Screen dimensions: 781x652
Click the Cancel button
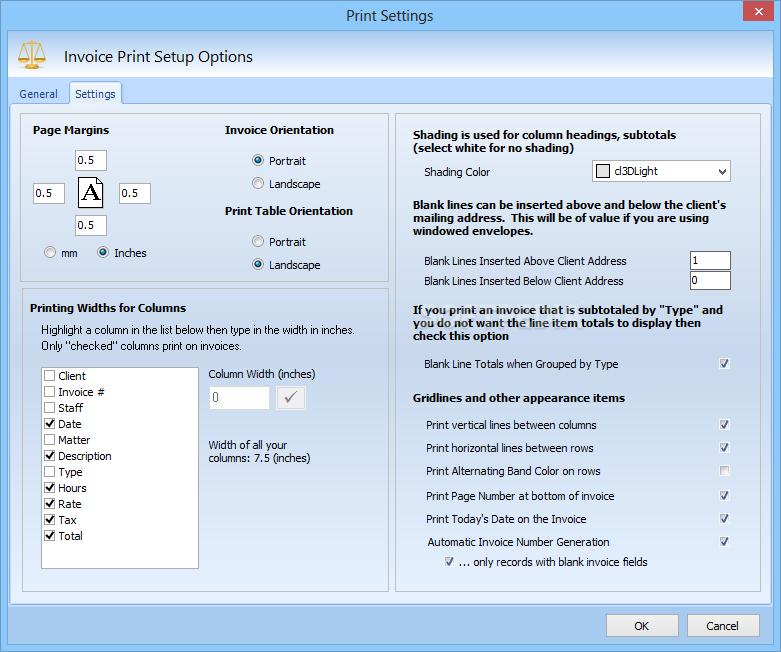(x=723, y=626)
